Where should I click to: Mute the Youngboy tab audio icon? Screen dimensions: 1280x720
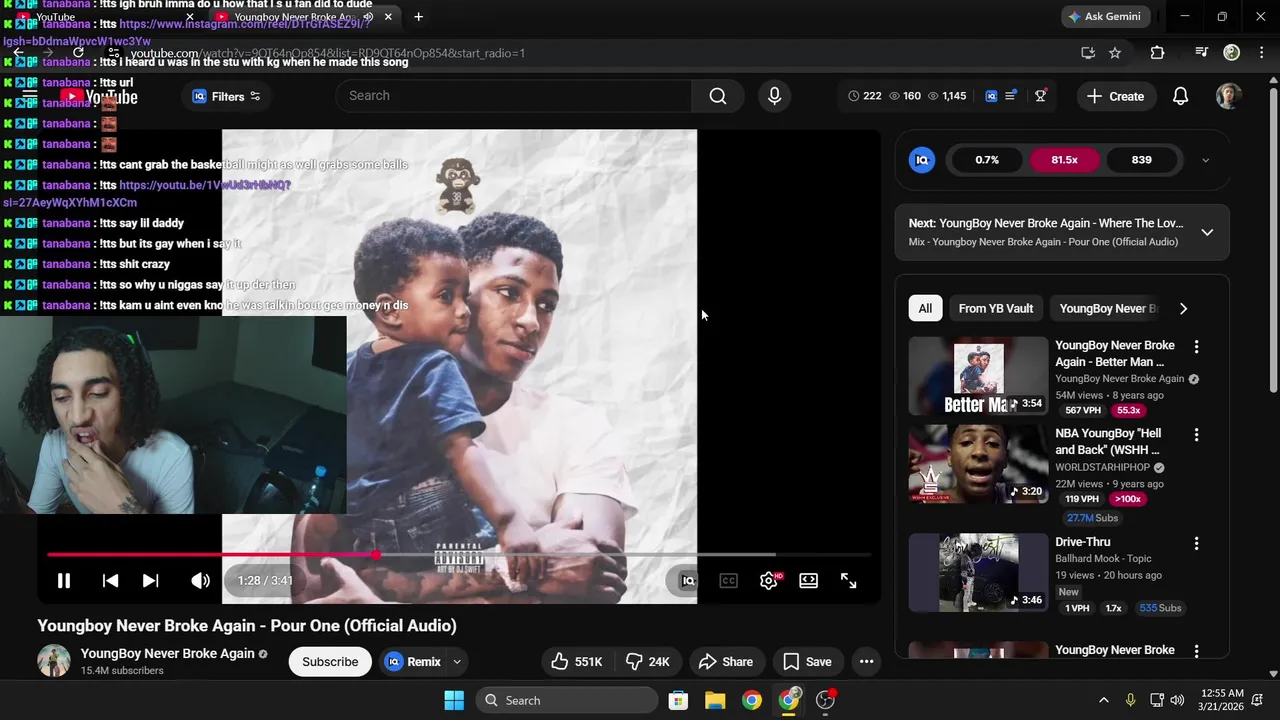tap(368, 17)
